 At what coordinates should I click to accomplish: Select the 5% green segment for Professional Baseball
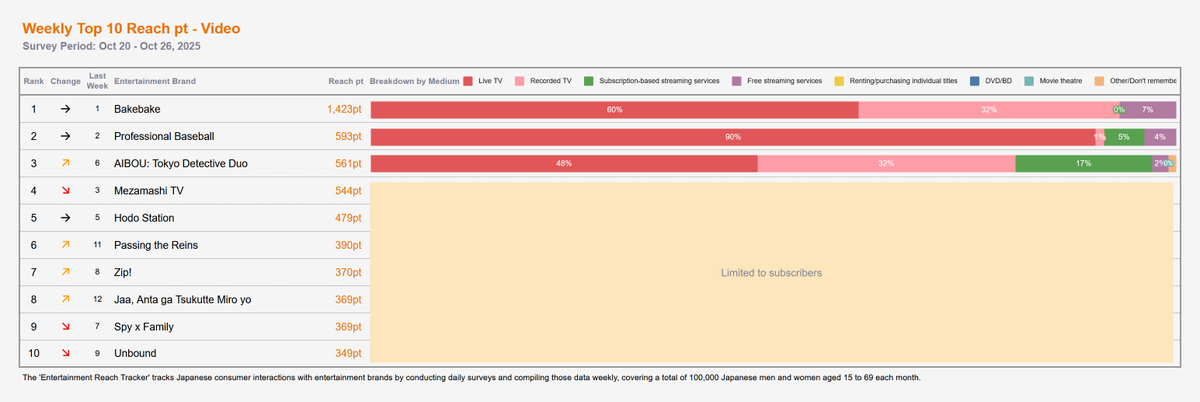[x=1124, y=136]
